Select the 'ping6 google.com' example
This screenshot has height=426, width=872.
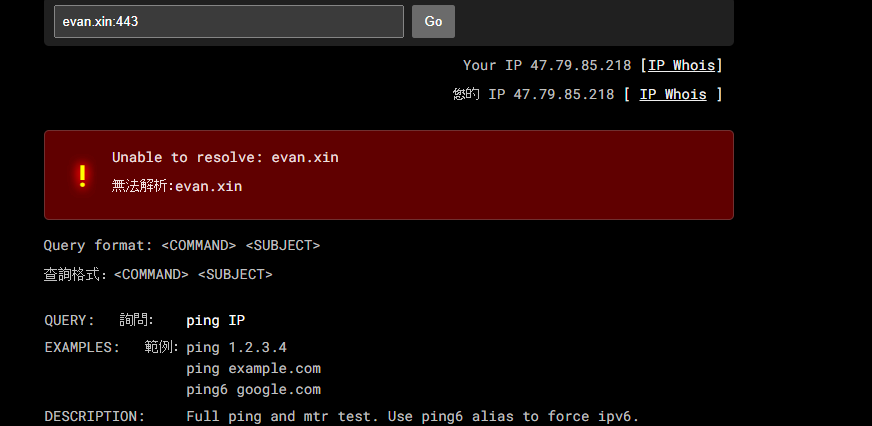click(254, 389)
